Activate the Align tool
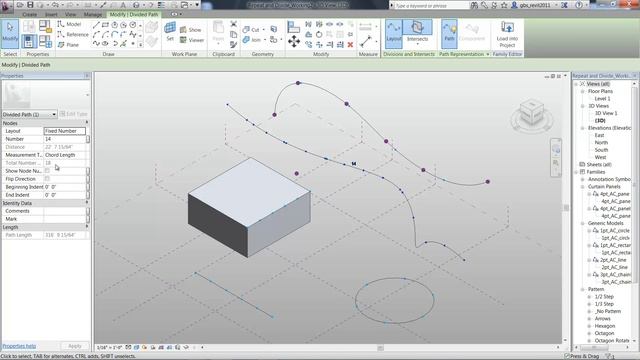The width and height of the screenshot is (640, 360). [293, 27]
